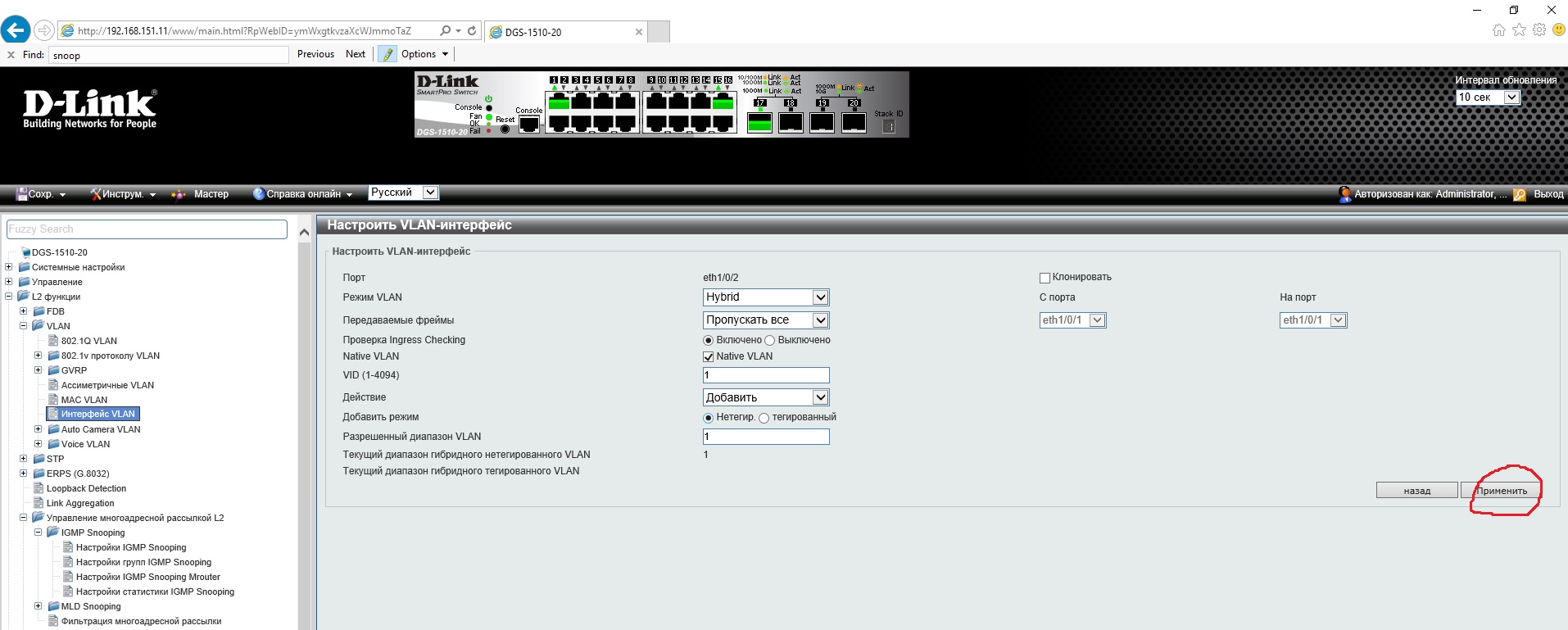Click the Применить button
Viewport: 1568px width, 630px height.
point(1502,491)
